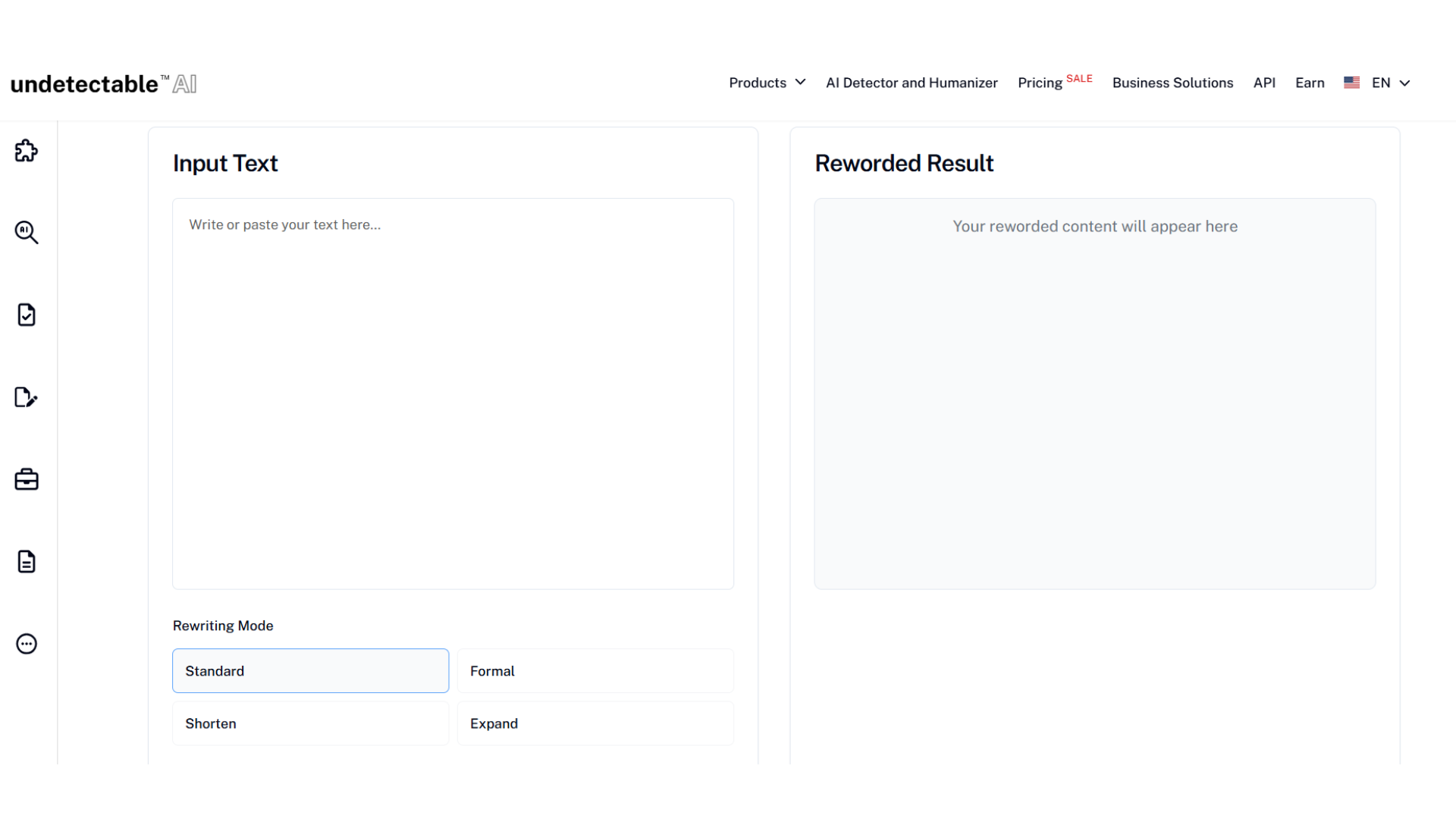Click the three-dots more icon
Image resolution: width=1456 pixels, height=819 pixels.
[x=27, y=644]
